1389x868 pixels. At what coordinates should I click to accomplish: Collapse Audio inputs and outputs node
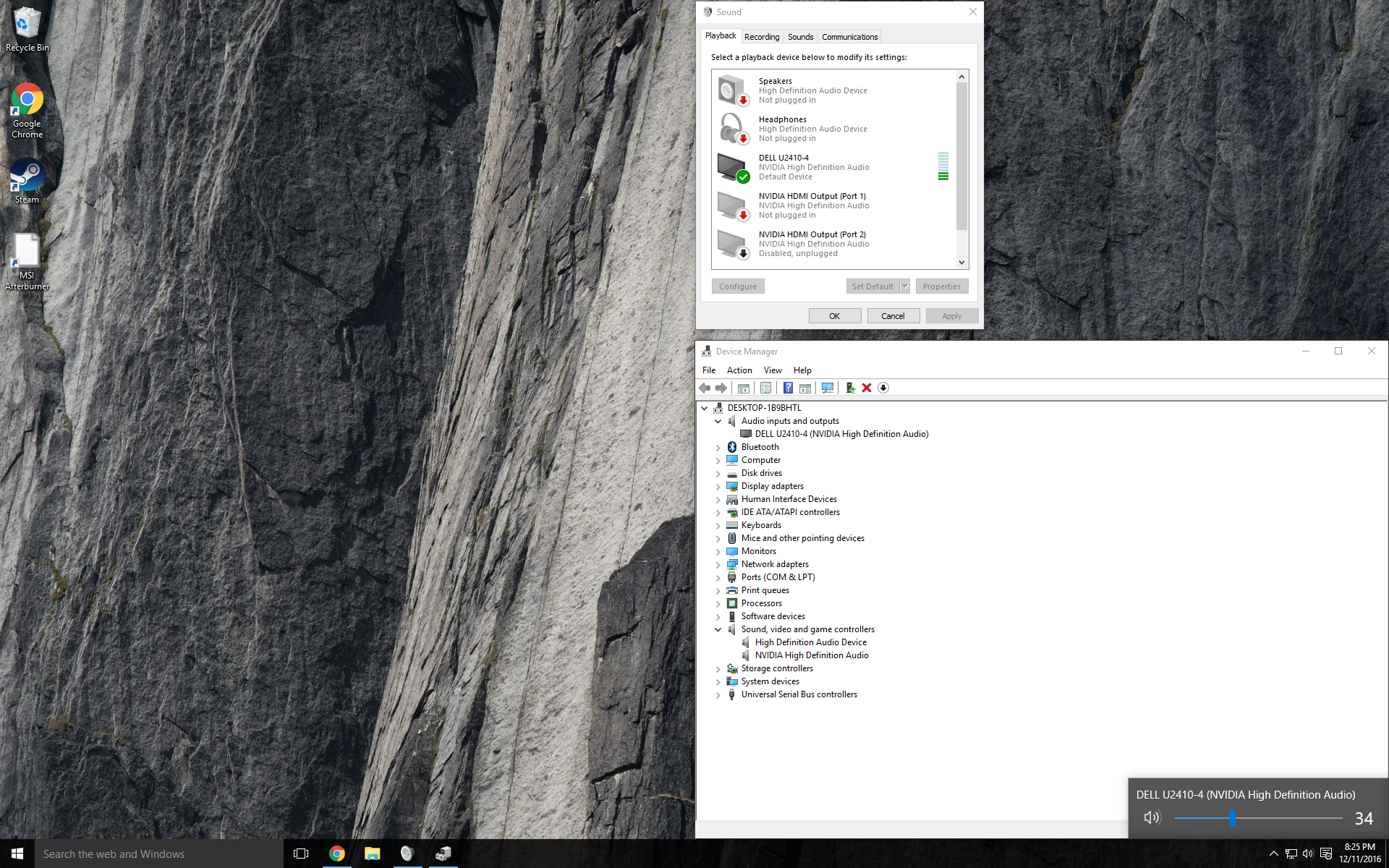718,421
